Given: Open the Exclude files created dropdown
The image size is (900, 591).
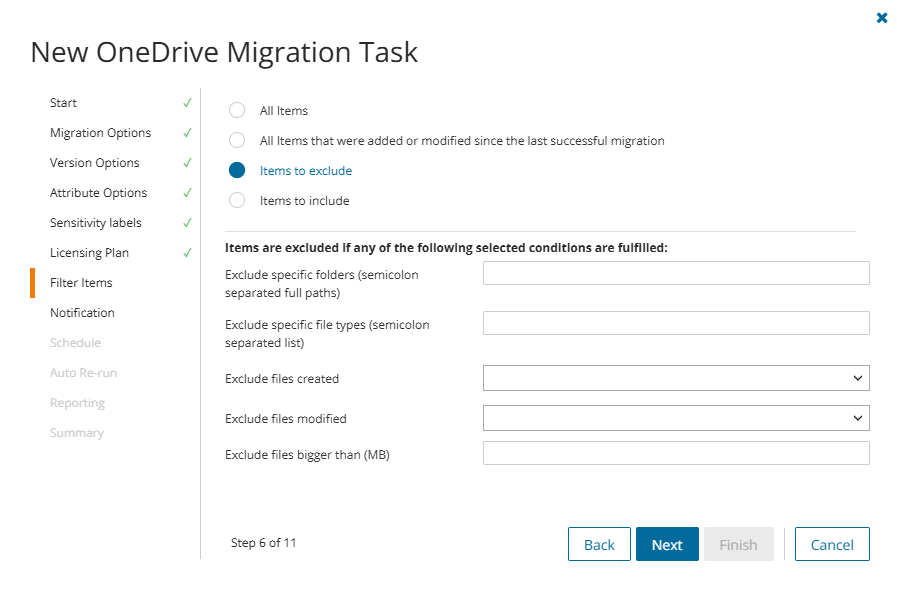Looking at the screenshot, I should pos(676,378).
